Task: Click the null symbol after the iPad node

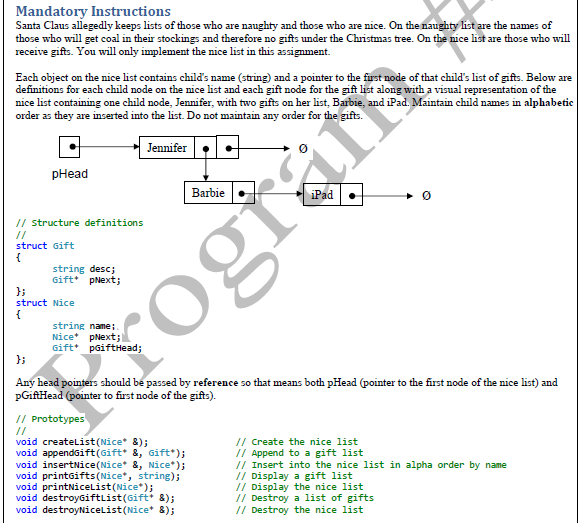Action: point(426,195)
